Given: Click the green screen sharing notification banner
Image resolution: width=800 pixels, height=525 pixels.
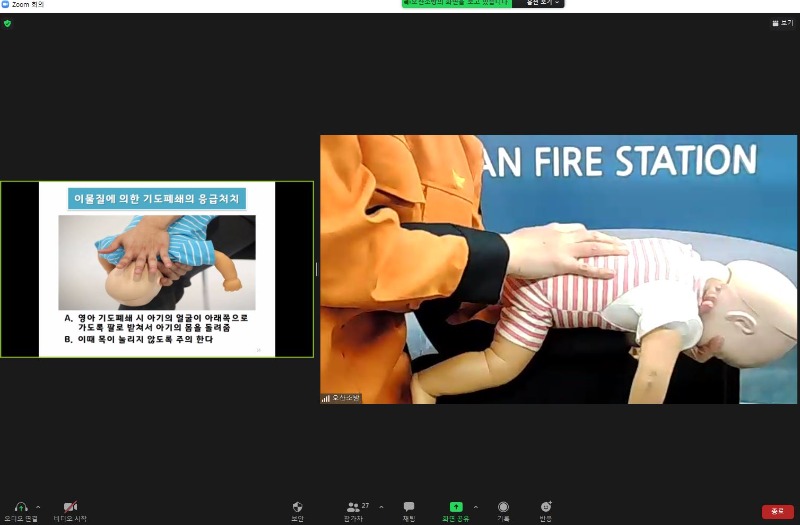Looking at the screenshot, I should pos(457,3).
